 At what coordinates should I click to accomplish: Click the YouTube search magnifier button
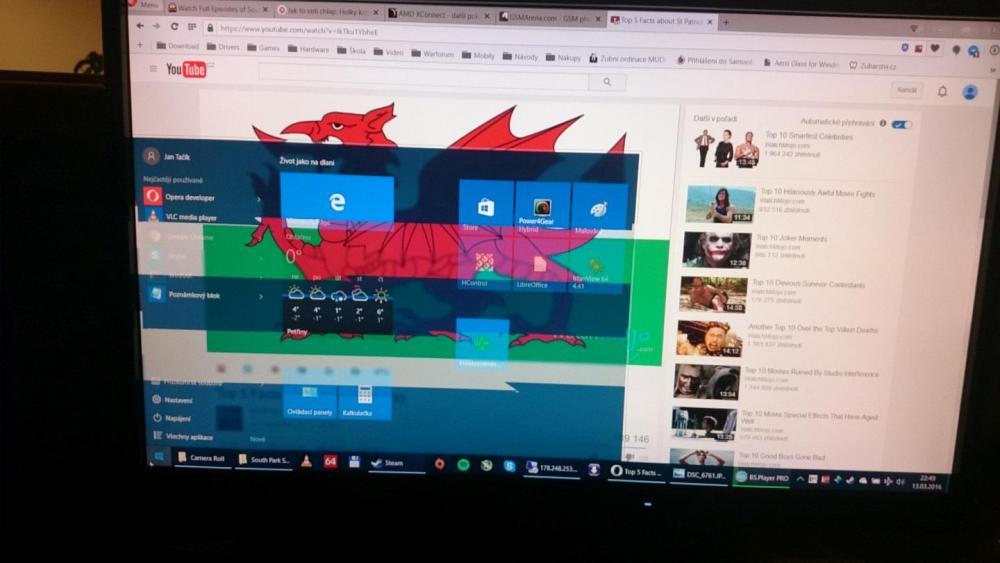607,82
